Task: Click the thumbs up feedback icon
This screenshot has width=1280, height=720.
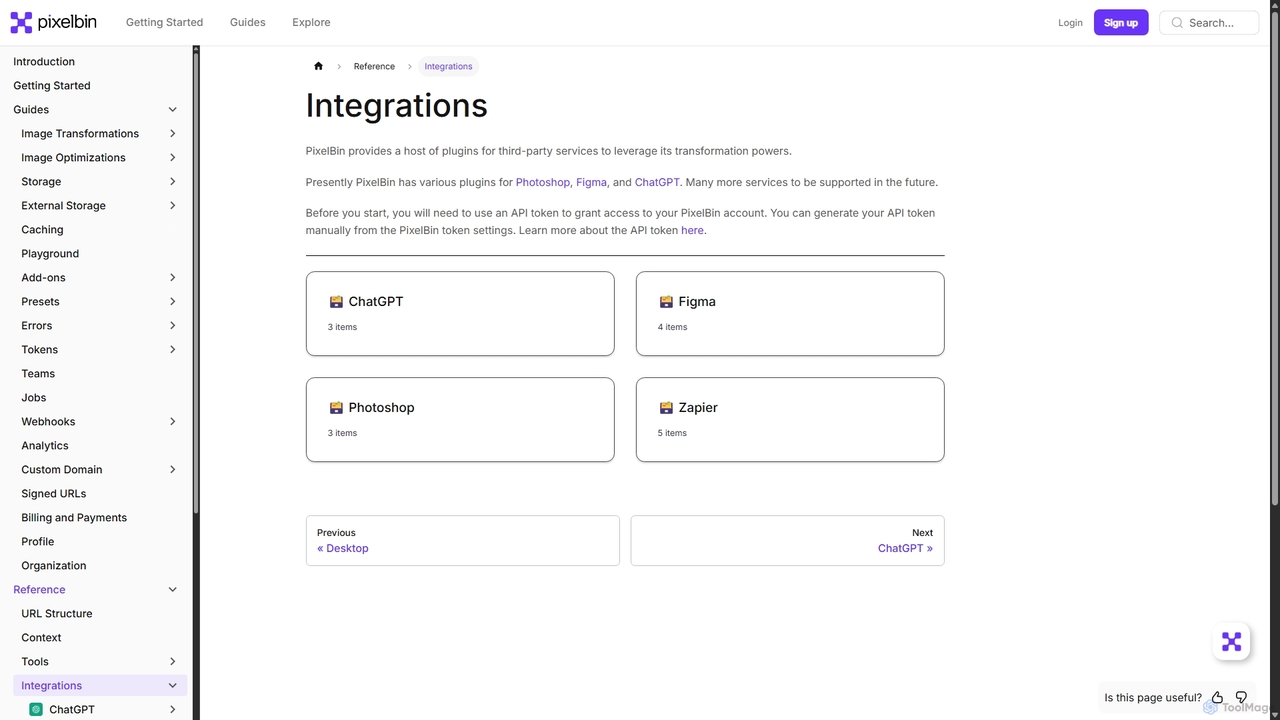Action: tap(1217, 698)
